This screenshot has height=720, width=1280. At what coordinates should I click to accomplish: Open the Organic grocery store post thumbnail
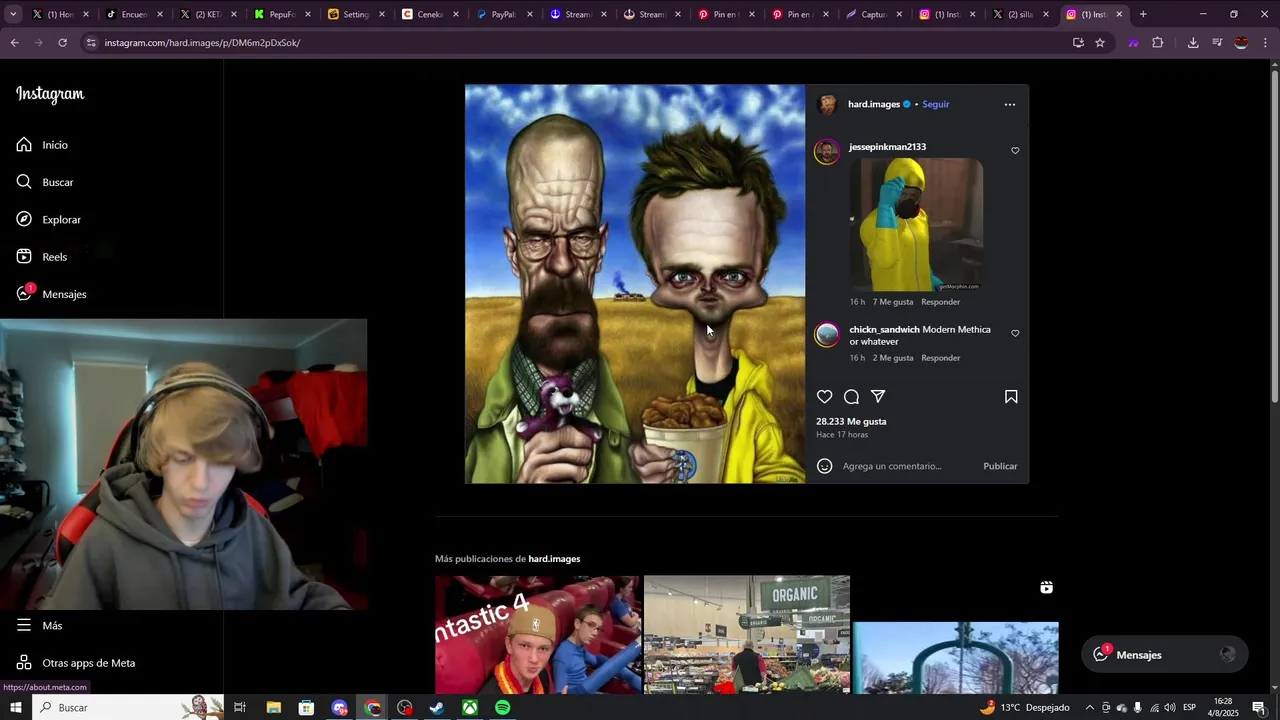[x=747, y=634]
